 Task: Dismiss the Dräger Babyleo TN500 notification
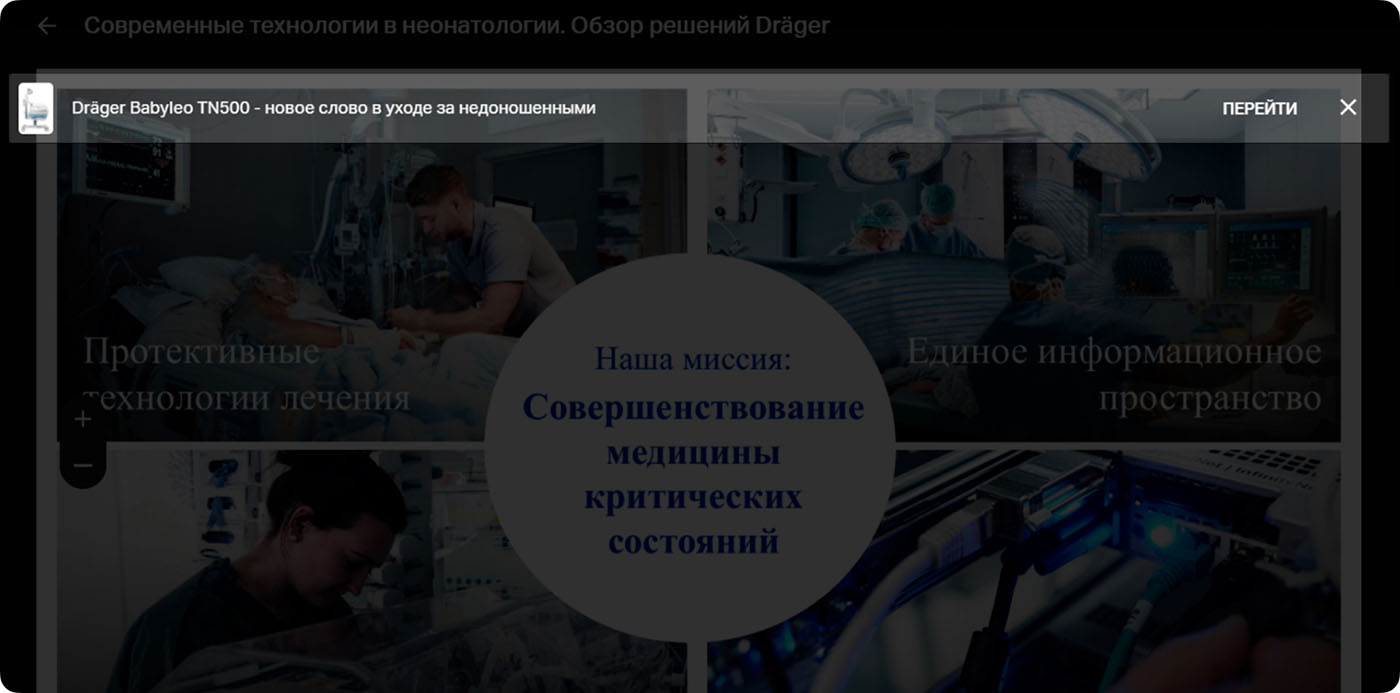point(1349,106)
